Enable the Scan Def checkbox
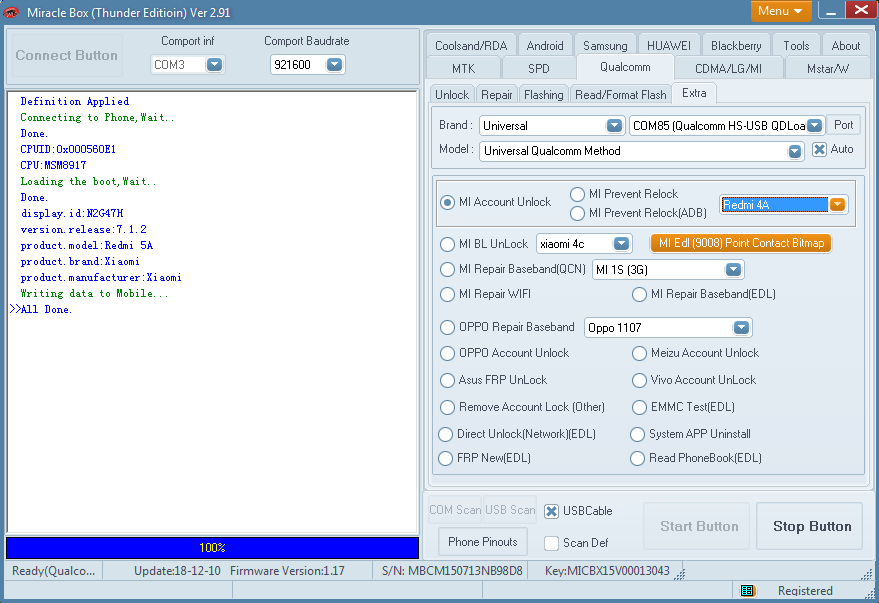 [552, 543]
